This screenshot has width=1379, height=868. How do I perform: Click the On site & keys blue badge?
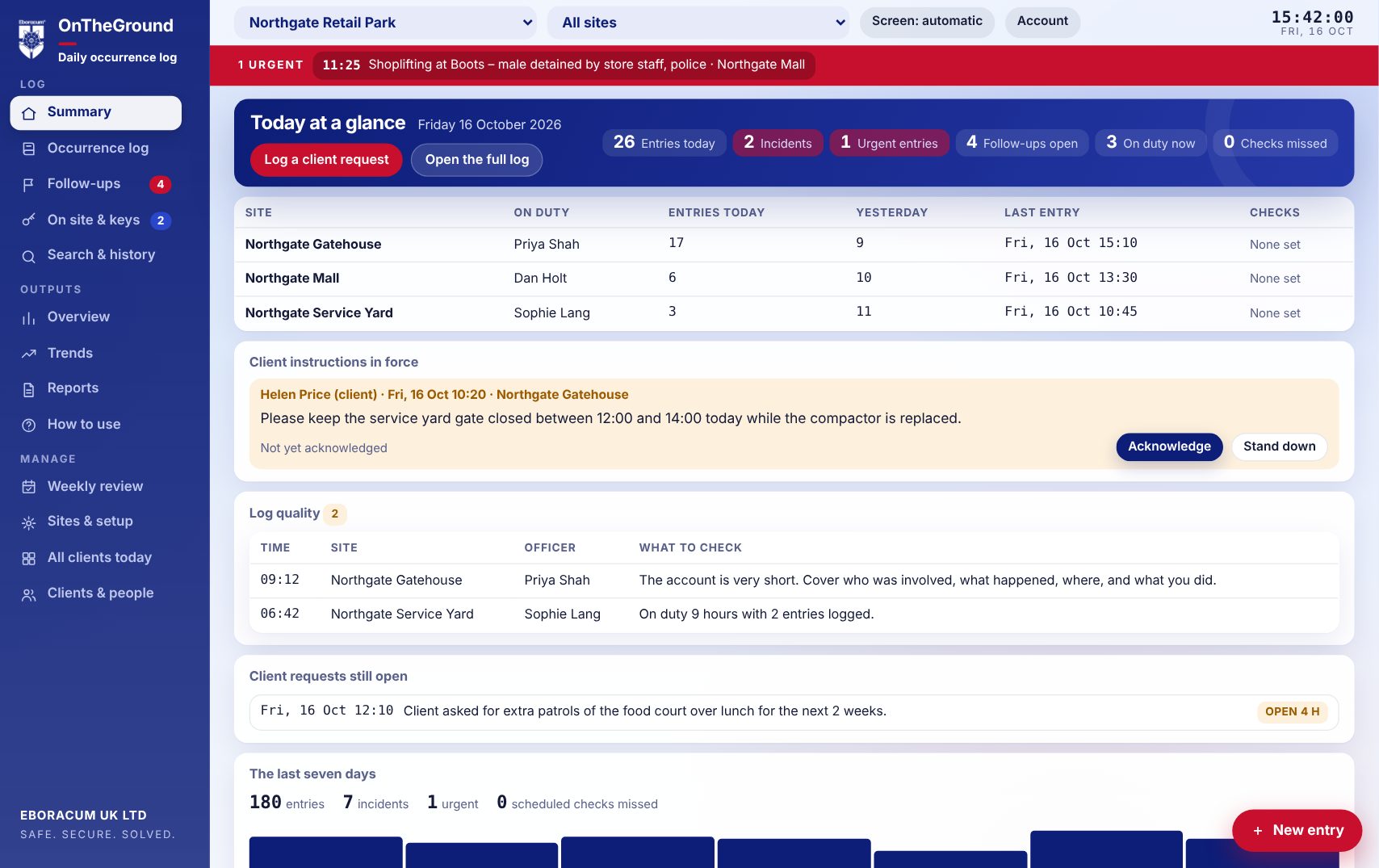click(161, 220)
